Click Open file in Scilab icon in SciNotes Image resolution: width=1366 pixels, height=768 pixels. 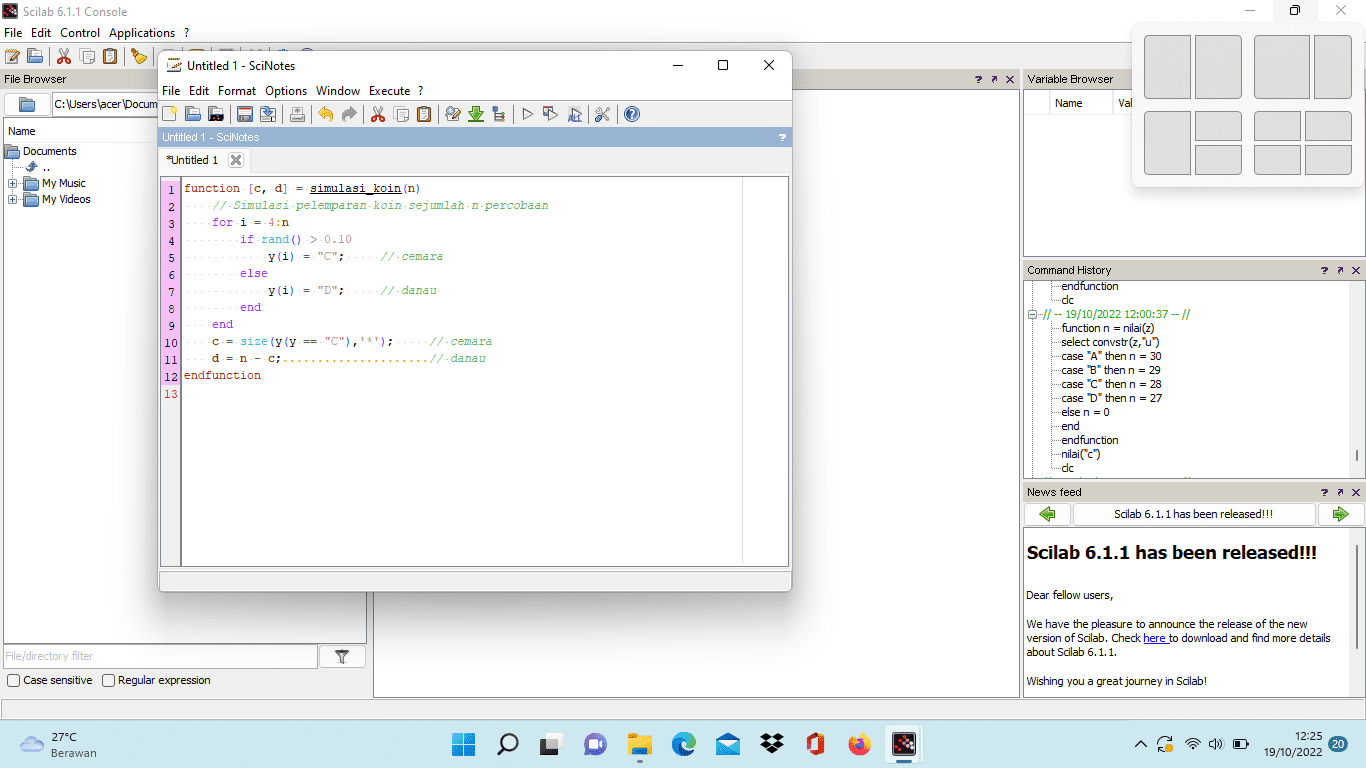point(215,114)
